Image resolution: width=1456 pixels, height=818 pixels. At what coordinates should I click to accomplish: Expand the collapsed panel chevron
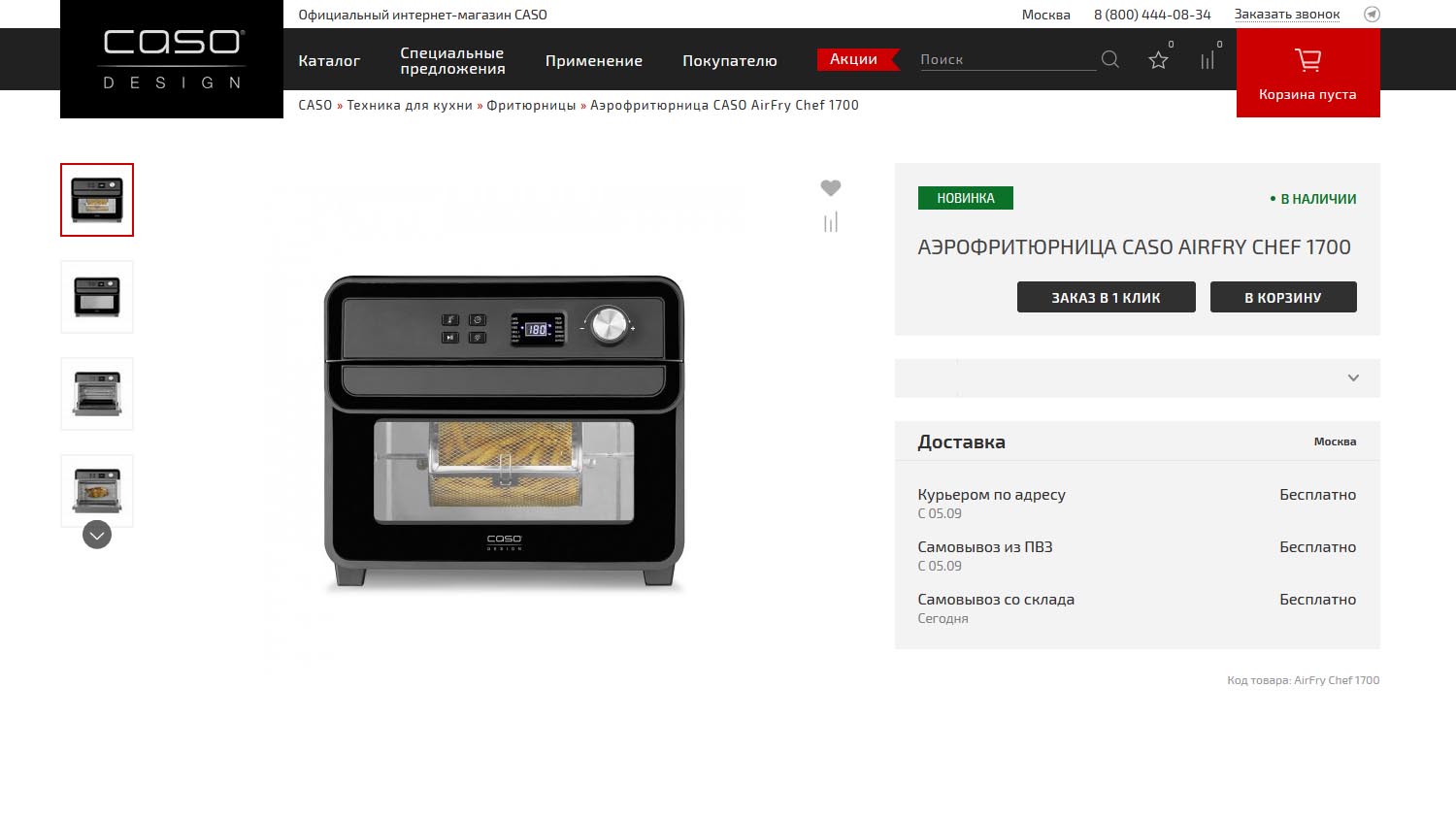coord(1353,377)
